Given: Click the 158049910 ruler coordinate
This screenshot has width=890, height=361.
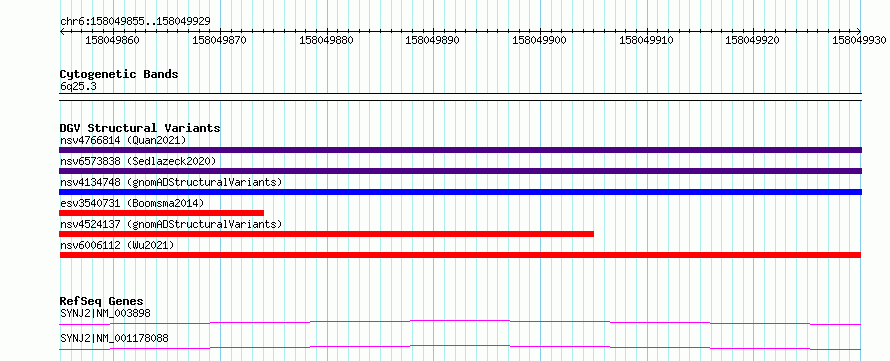Looking at the screenshot, I should 646,41.
